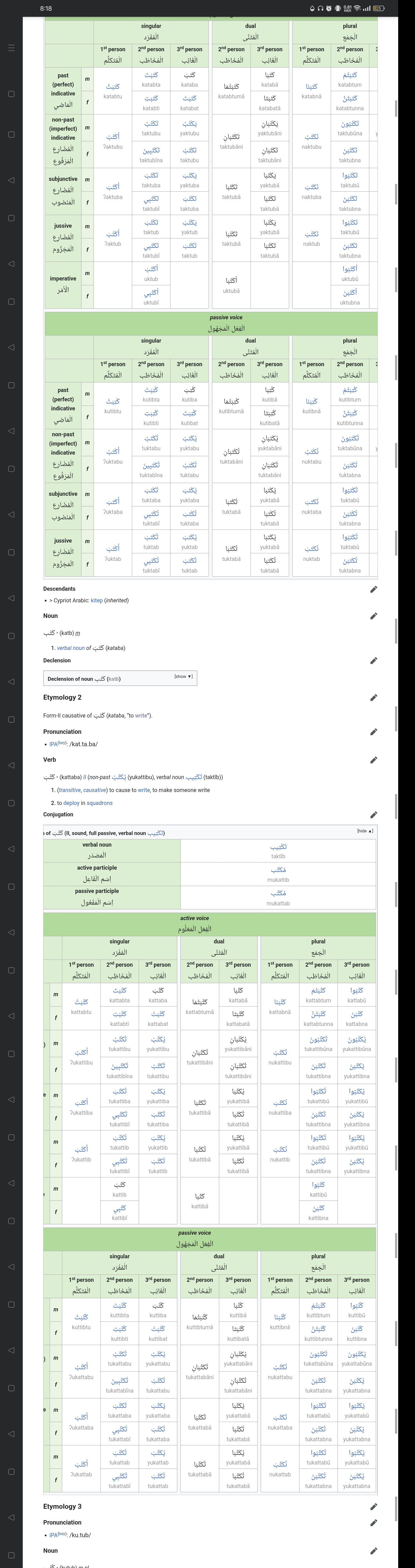This screenshot has height=1568, width=415.
Task: Open the Arabic passive participle link above 'mukattab'
Action: (x=278, y=893)
